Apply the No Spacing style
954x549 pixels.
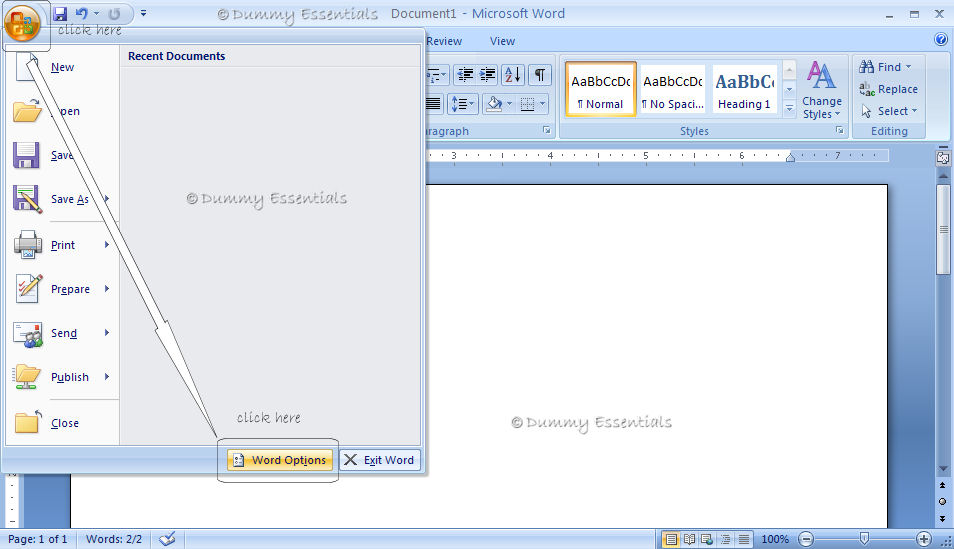672,89
